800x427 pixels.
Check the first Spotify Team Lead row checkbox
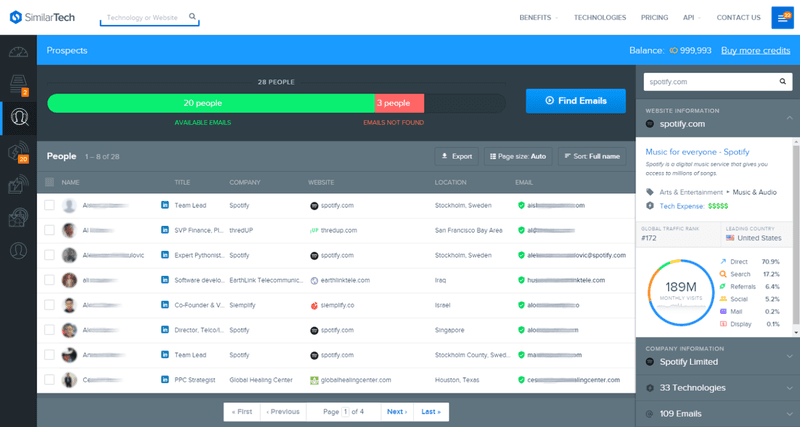(49, 205)
